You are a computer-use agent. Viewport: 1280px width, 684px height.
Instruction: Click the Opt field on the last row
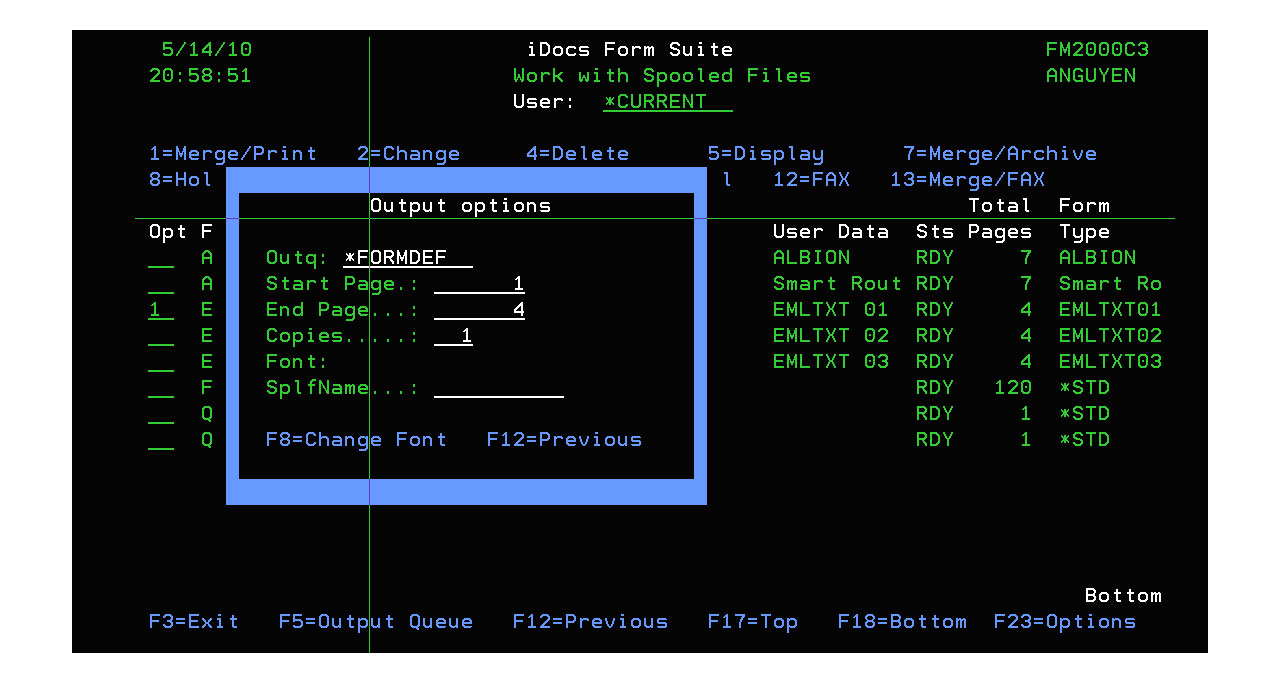click(x=160, y=440)
